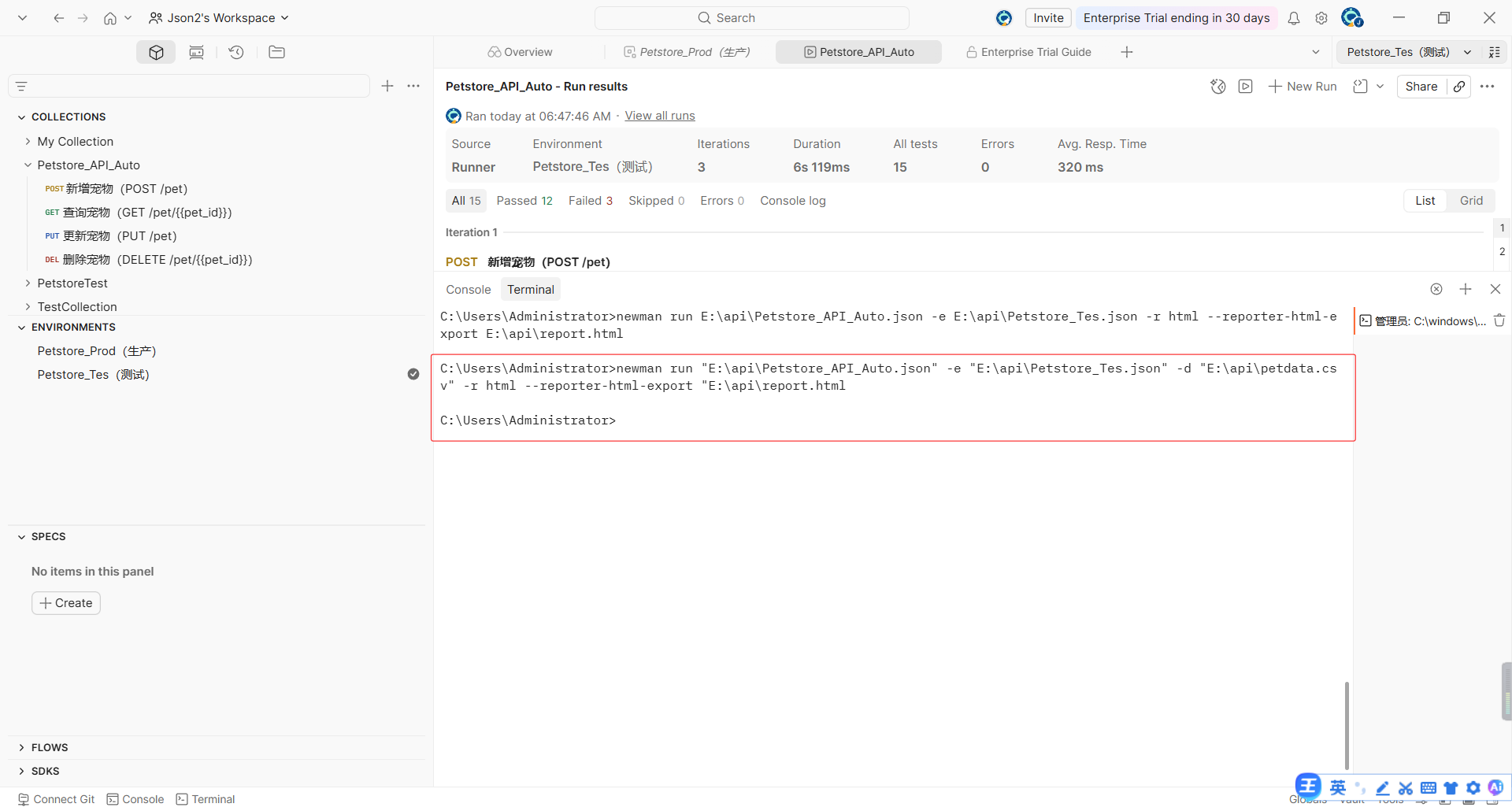Switch bottom panel to Console tab
Image resolution: width=1512 pixels, height=811 pixels.
(469, 290)
